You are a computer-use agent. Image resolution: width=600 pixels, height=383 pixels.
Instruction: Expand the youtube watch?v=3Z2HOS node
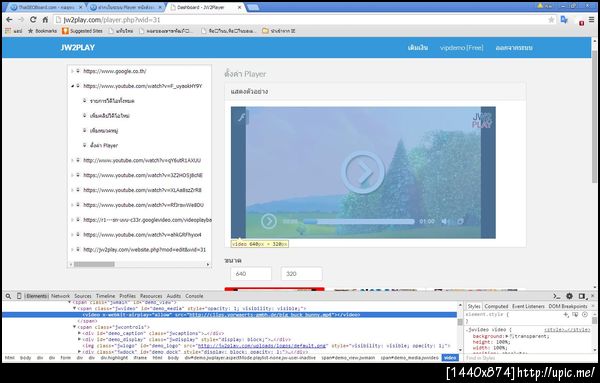pyautogui.click(x=72, y=175)
